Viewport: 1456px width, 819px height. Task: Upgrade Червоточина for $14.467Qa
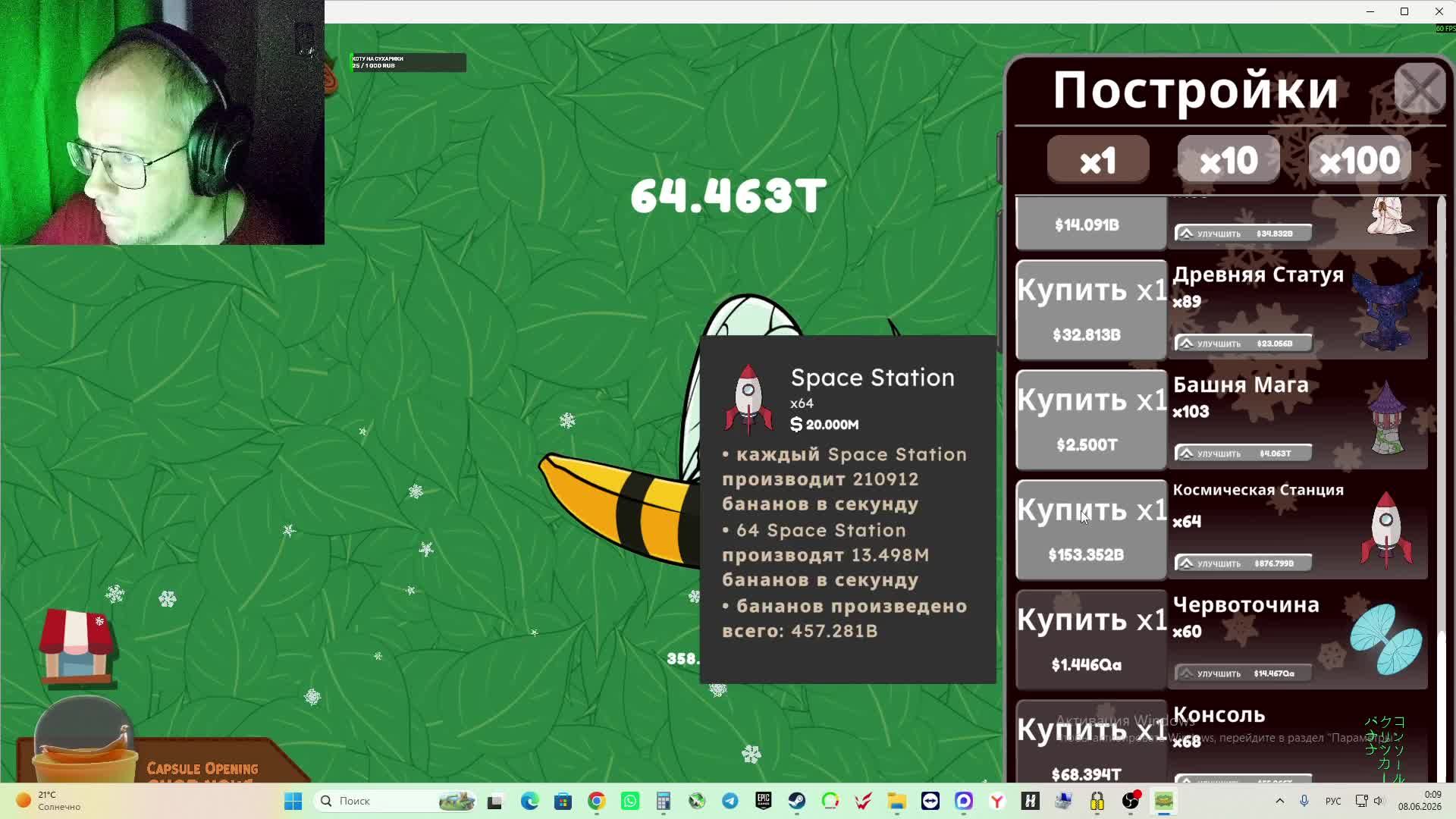(1243, 673)
